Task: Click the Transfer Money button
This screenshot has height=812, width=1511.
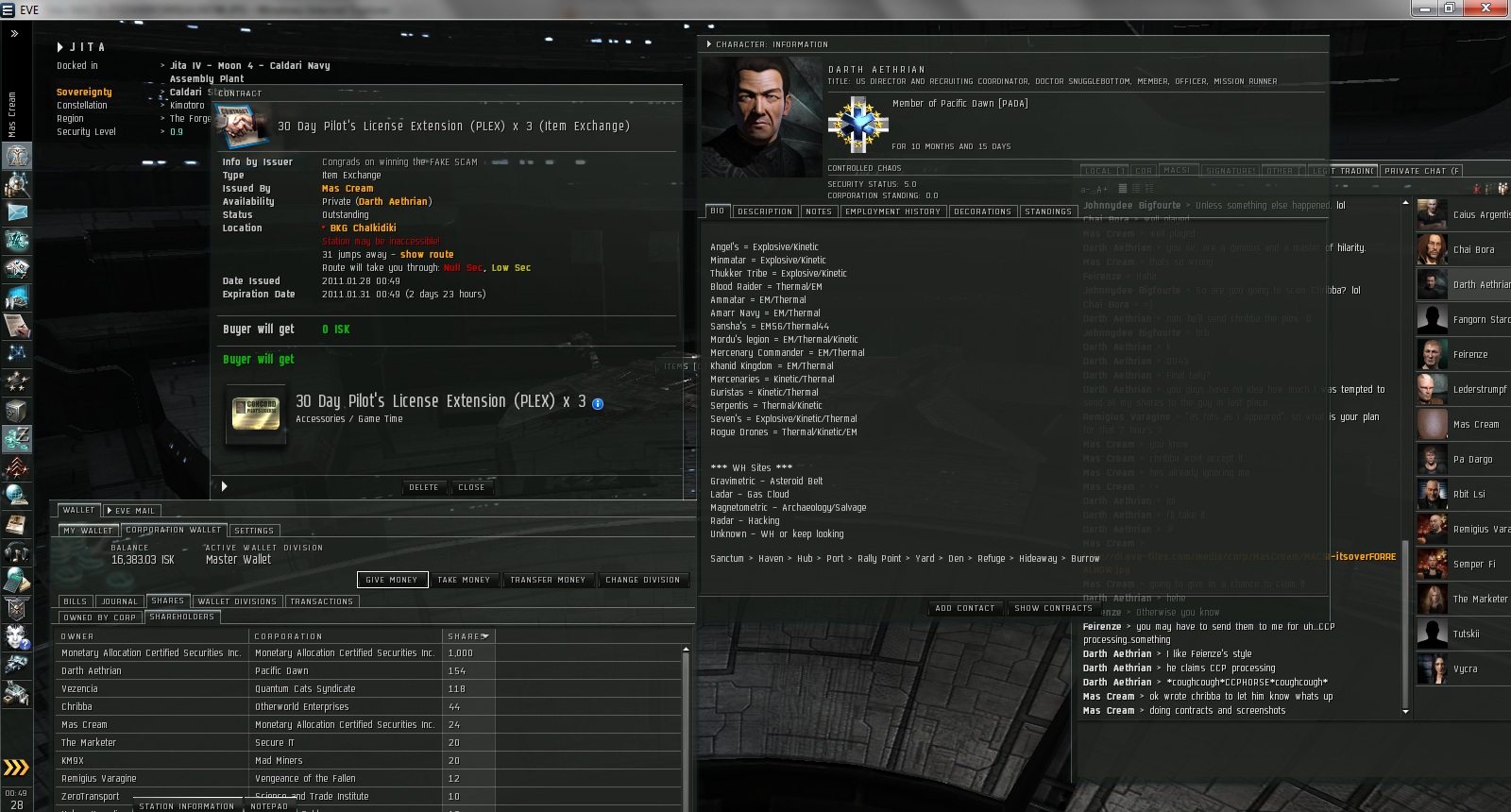Action: click(548, 580)
